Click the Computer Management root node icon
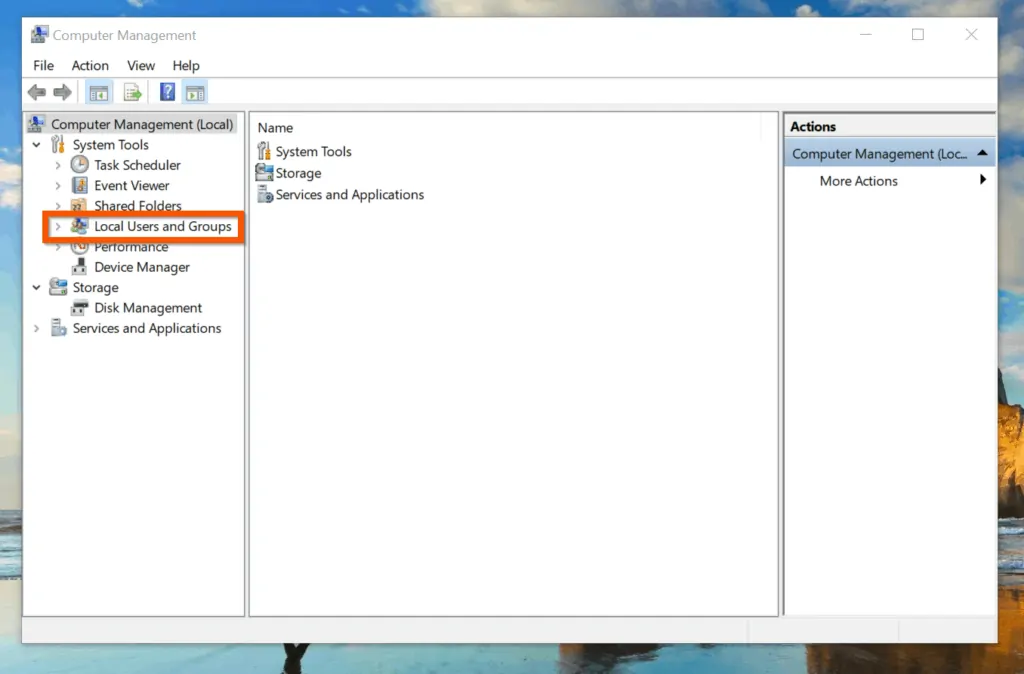The width and height of the screenshot is (1024, 674). 37,123
